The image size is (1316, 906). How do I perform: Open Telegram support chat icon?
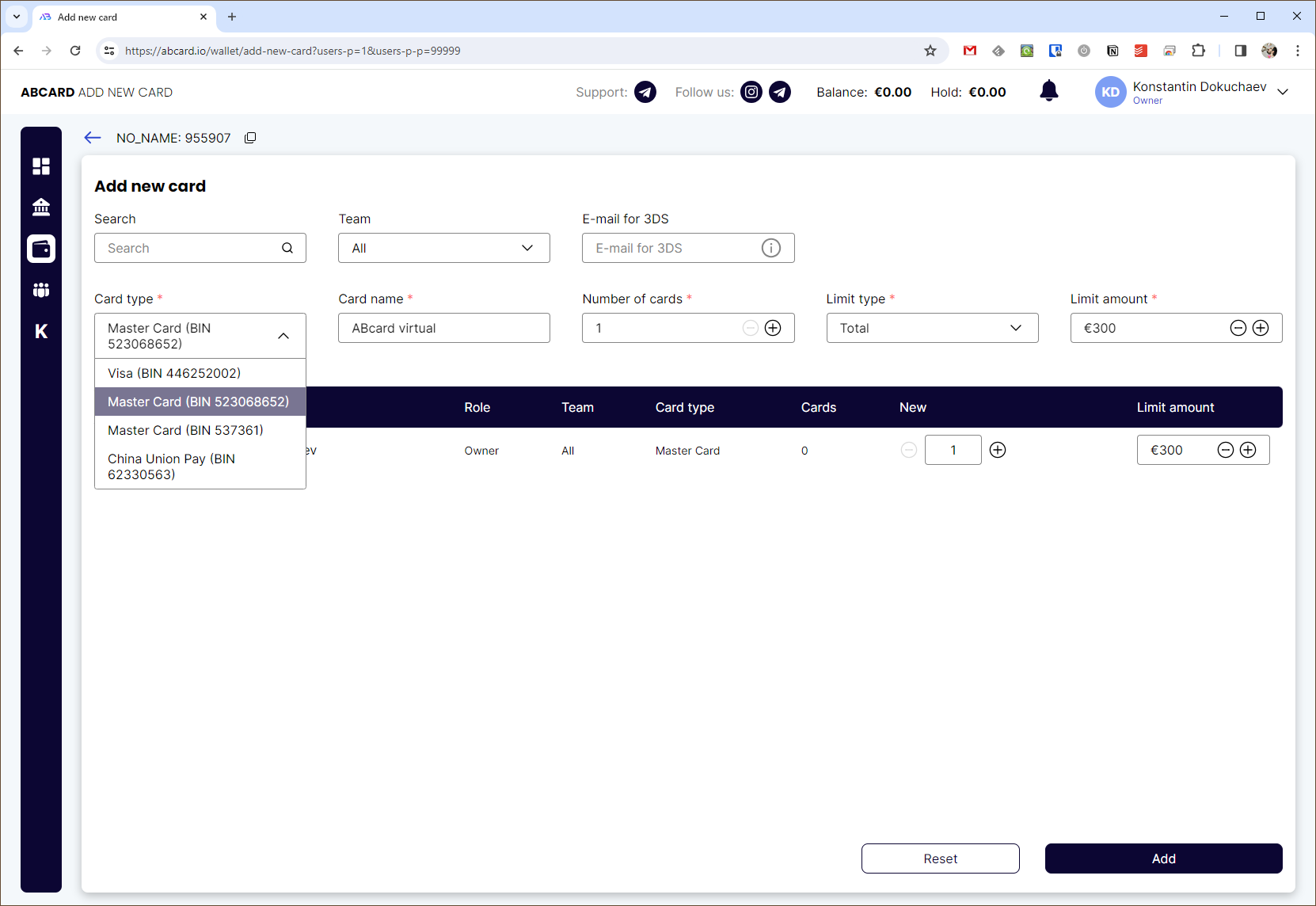coord(645,93)
